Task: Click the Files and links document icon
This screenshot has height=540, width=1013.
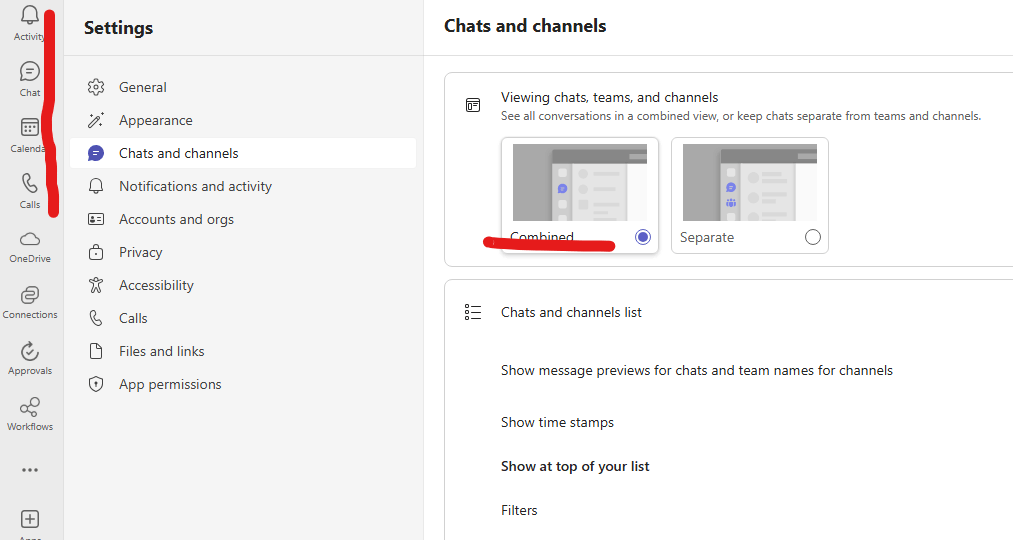Action: tap(96, 351)
